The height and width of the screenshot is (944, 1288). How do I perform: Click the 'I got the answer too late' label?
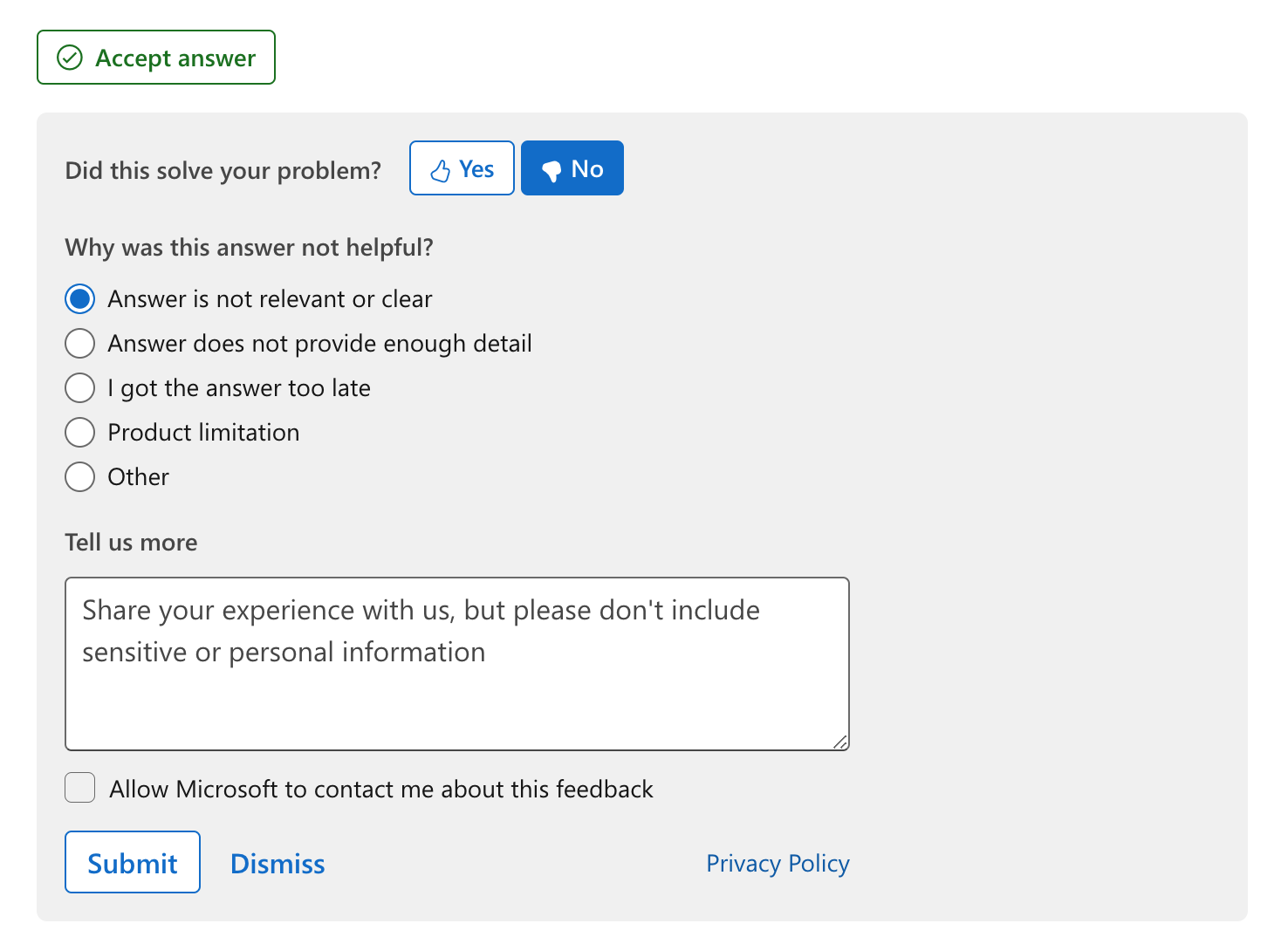pyautogui.click(x=239, y=388)
